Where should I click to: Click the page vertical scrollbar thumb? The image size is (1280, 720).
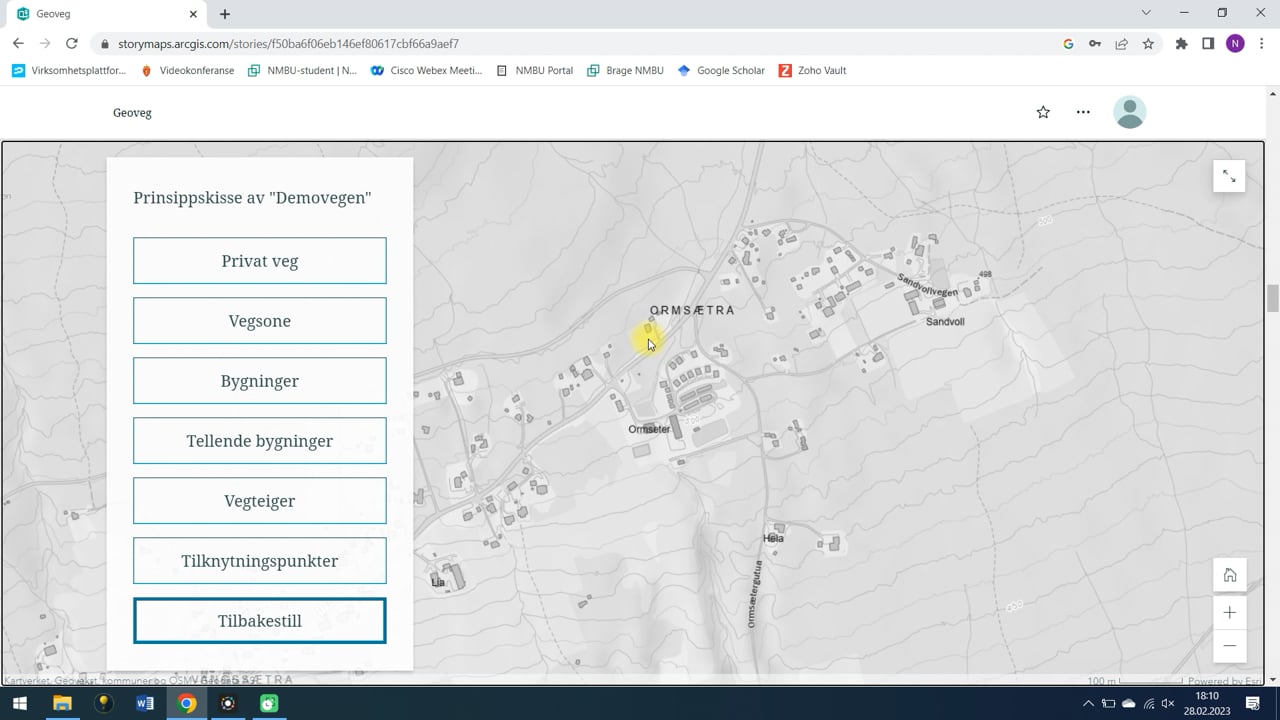pyautogui.click(x=1273, y=298)
